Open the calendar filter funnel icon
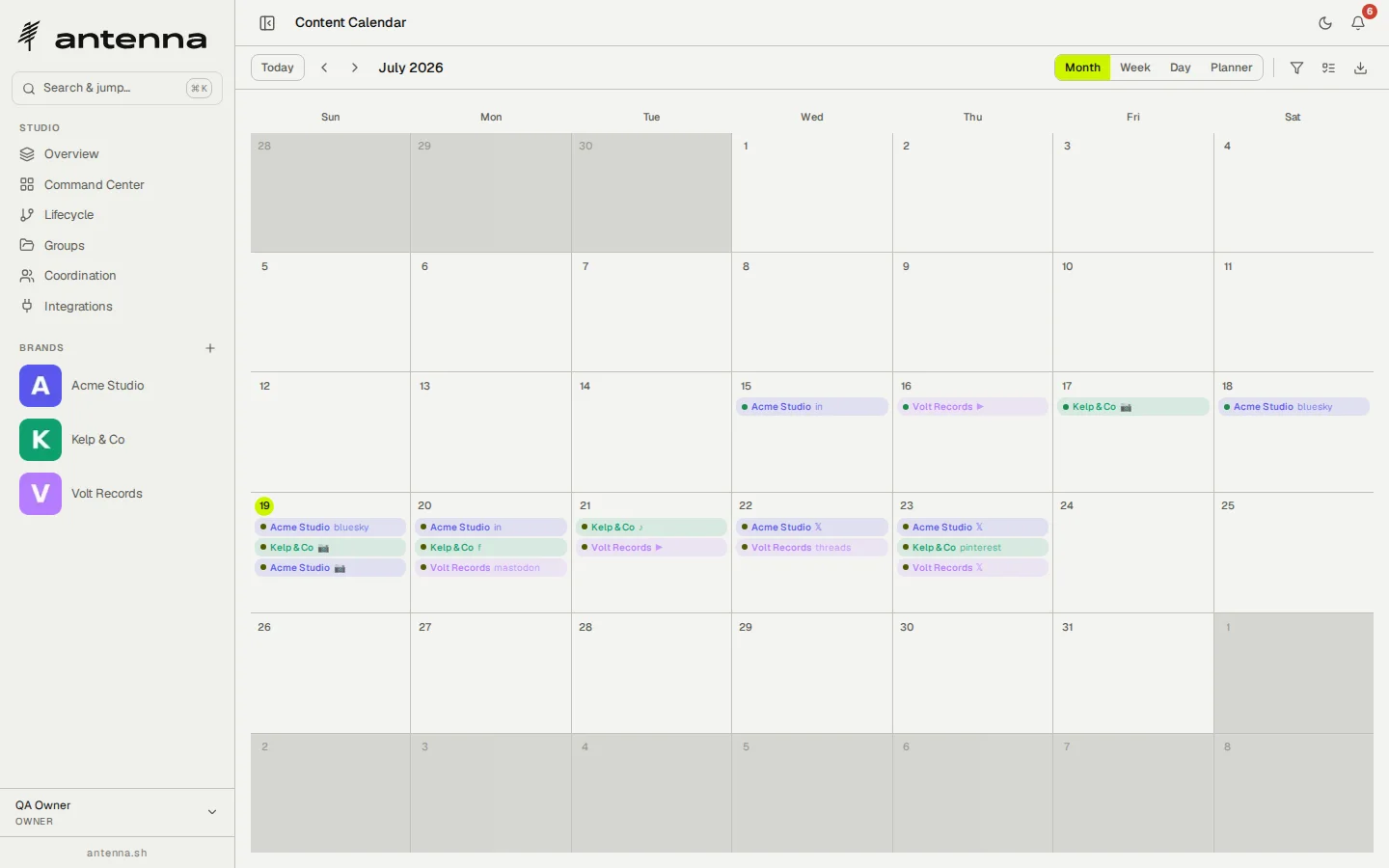Image resolution: width=1389 pixels, height=868 pixels. [1297, 68]
